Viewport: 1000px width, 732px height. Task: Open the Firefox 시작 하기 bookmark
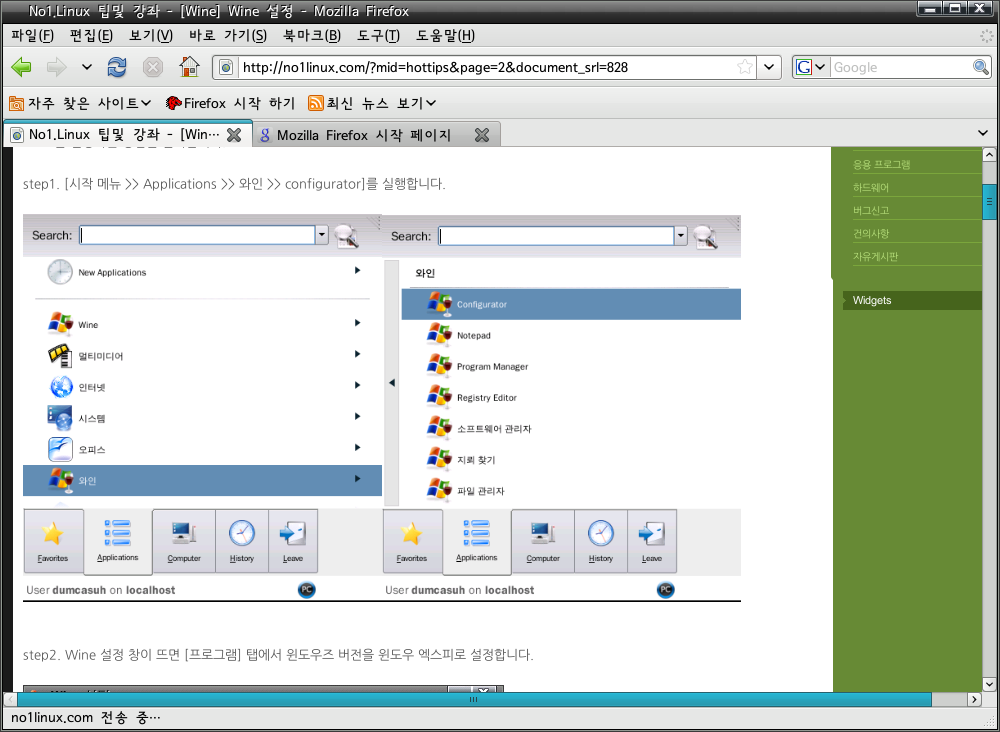pos(230,103)
